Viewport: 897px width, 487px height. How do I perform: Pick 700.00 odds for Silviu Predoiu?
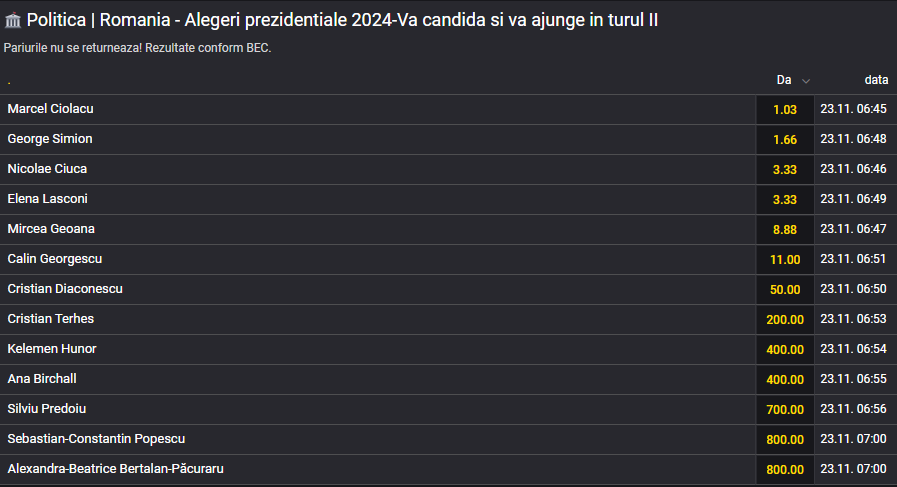[x=785, y=409]
